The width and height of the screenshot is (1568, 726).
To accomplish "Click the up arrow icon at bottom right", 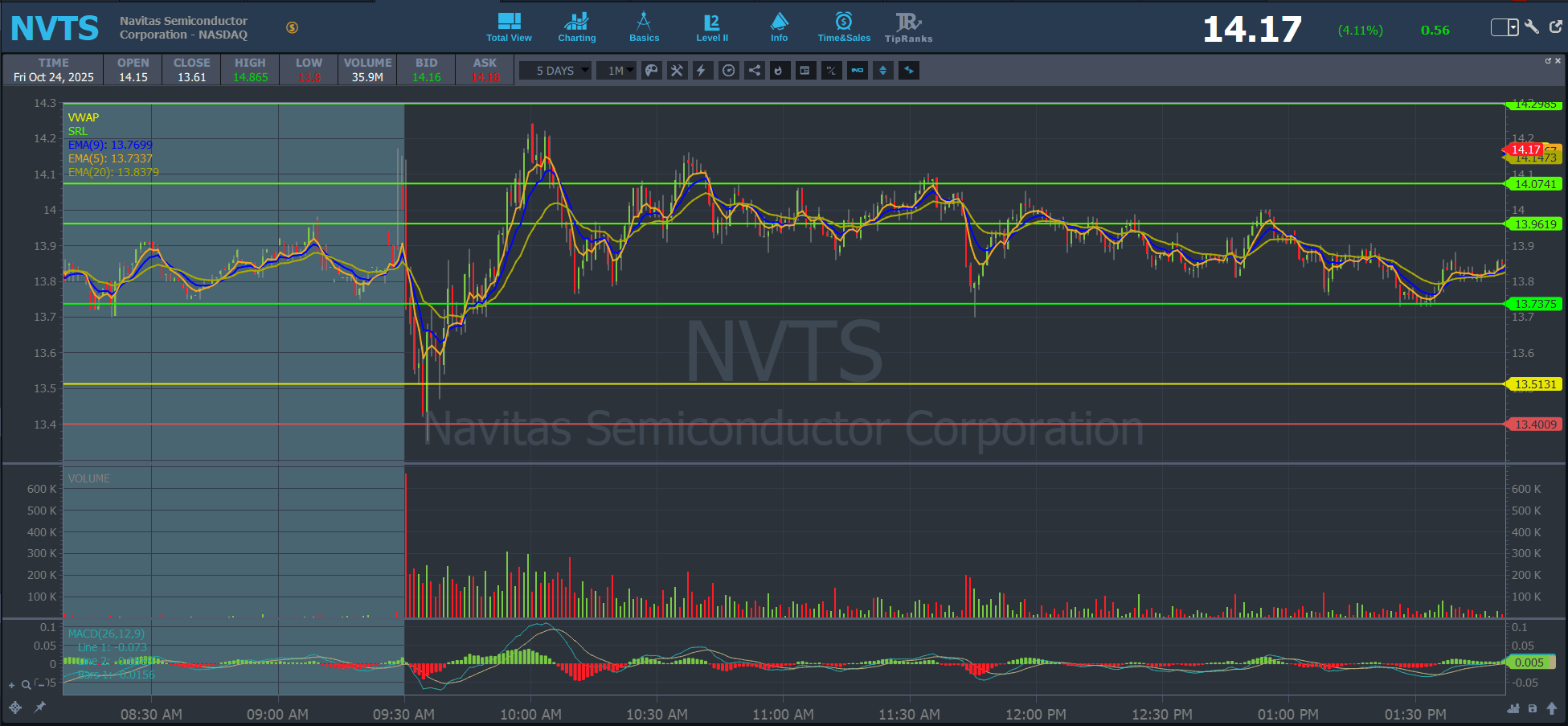I will (x=1552, y=708).
